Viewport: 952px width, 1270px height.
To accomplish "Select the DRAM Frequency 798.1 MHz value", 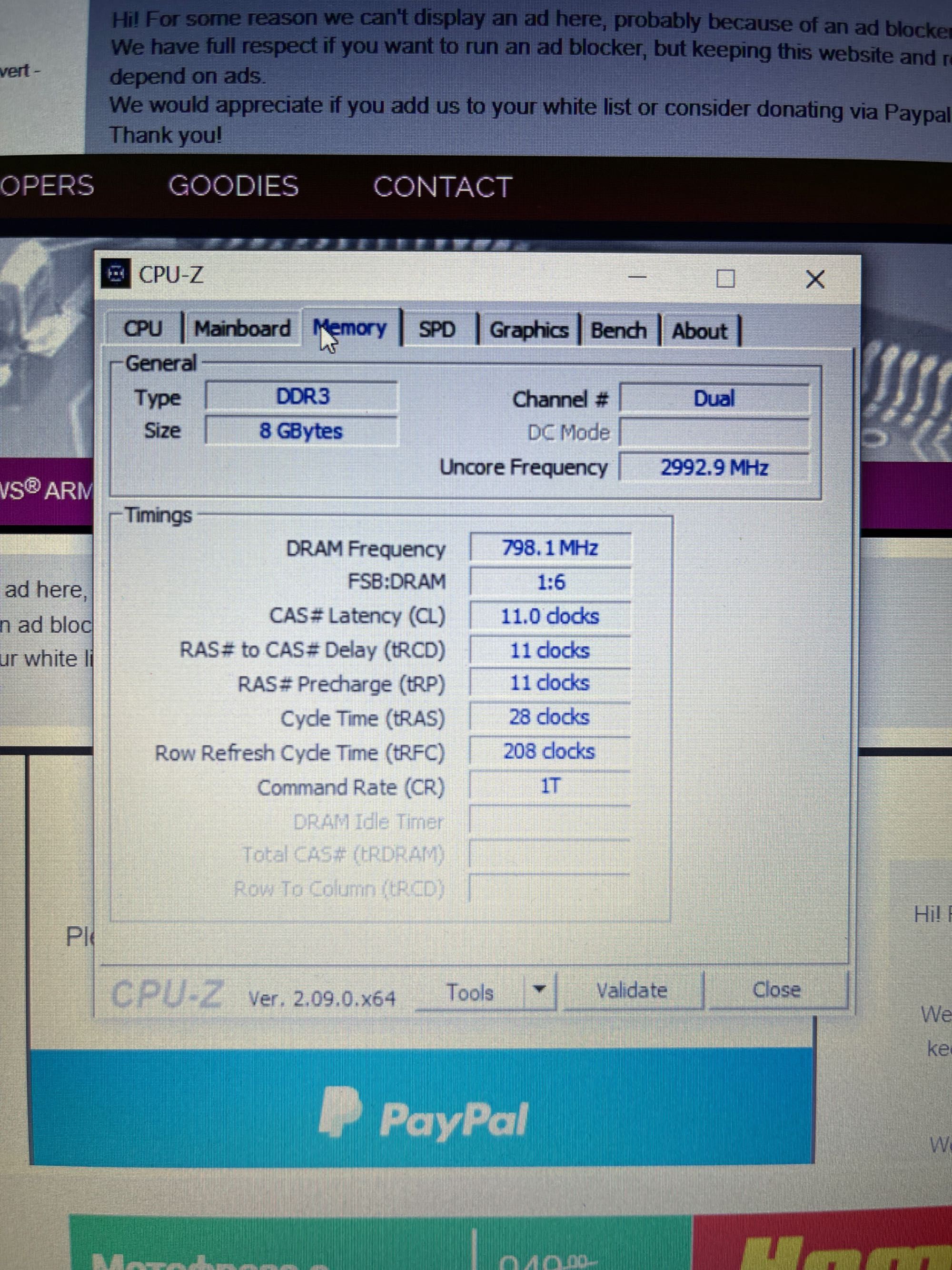I will coord(550,548).
